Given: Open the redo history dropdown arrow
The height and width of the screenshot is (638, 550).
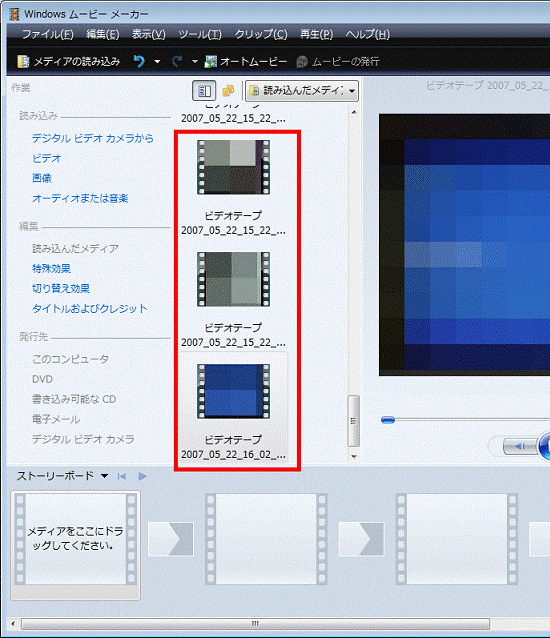Looking at the screenshot, I should (194, 62).
